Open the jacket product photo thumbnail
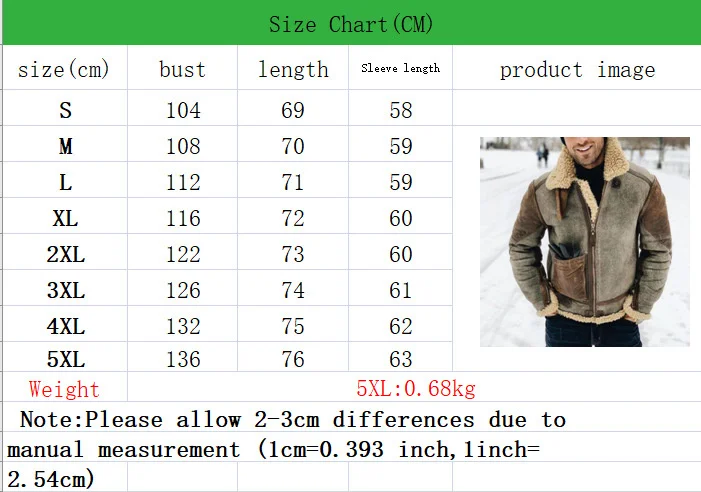 (x=585, y=242)
